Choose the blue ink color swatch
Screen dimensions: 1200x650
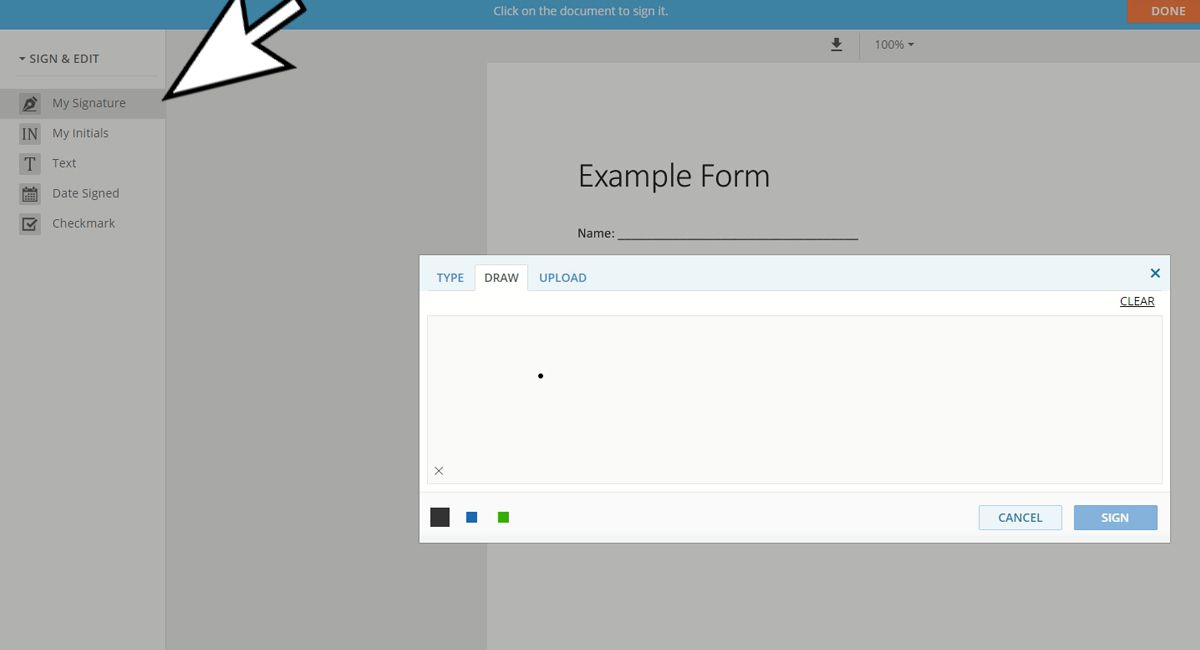point(472,517)
